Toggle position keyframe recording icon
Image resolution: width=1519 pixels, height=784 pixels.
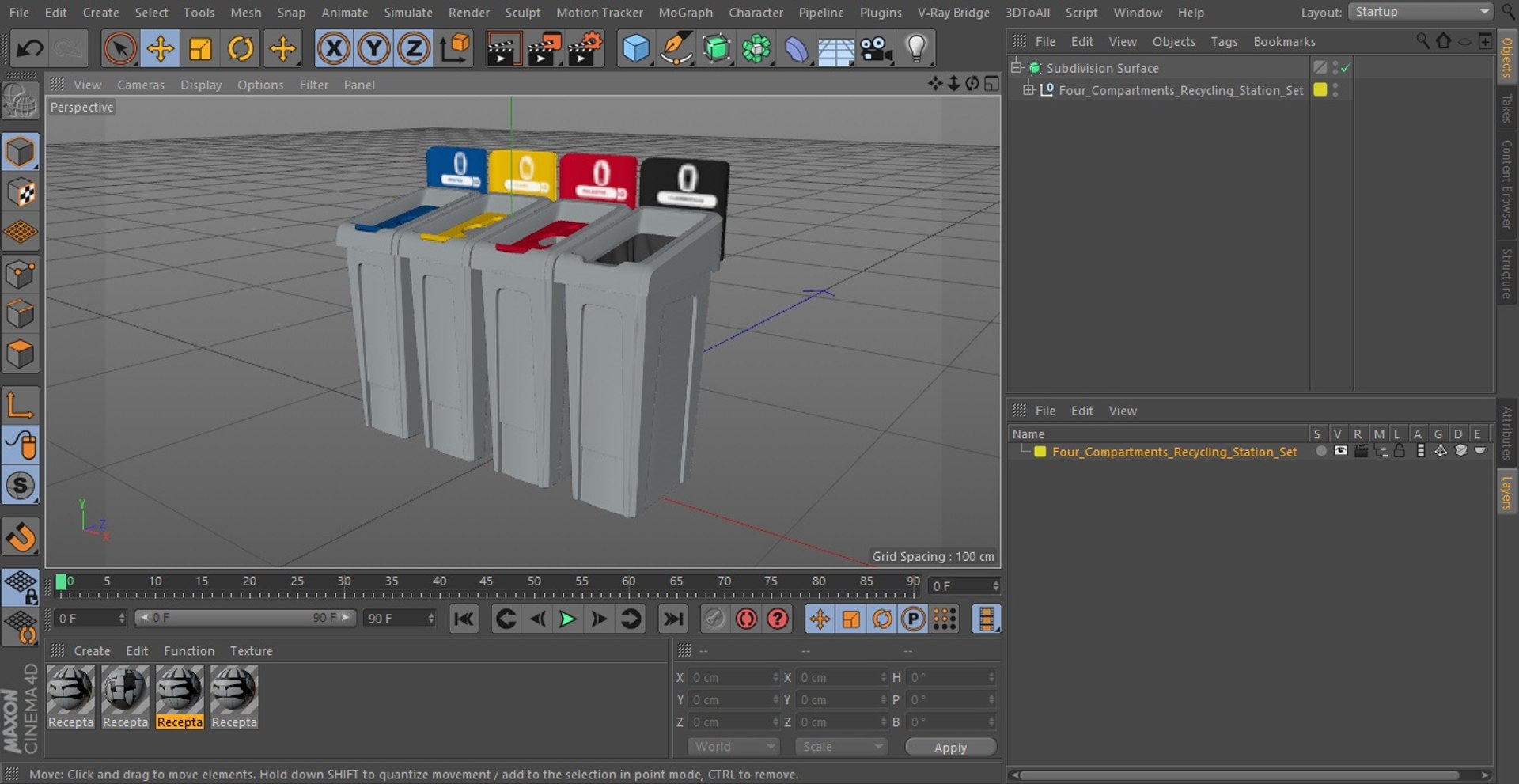(820, 619)
